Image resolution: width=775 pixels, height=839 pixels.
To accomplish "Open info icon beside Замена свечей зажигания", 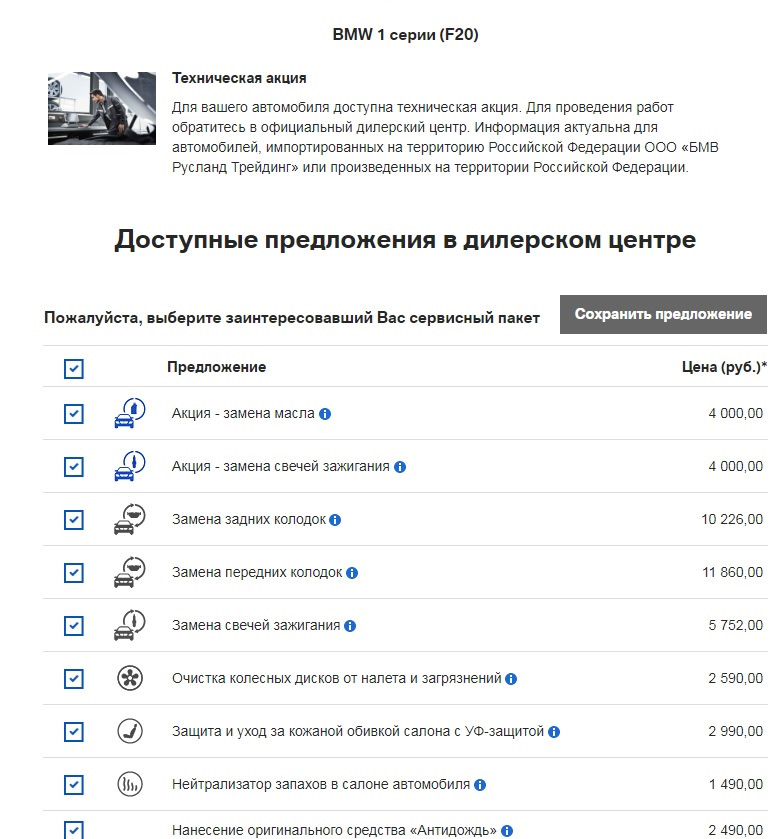I will click(x=350, y=626).
